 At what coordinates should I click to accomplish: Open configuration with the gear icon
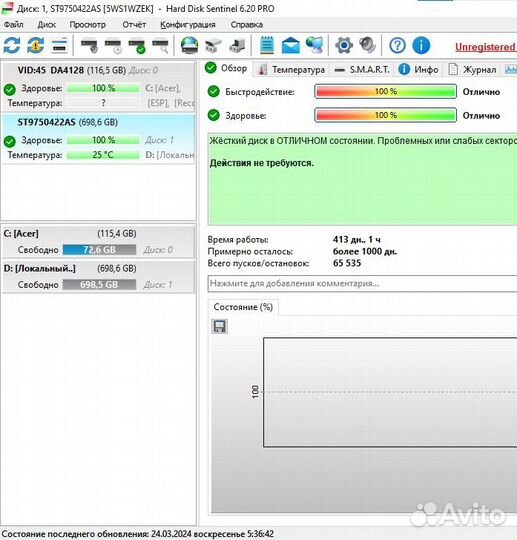(x=344, y=45)
